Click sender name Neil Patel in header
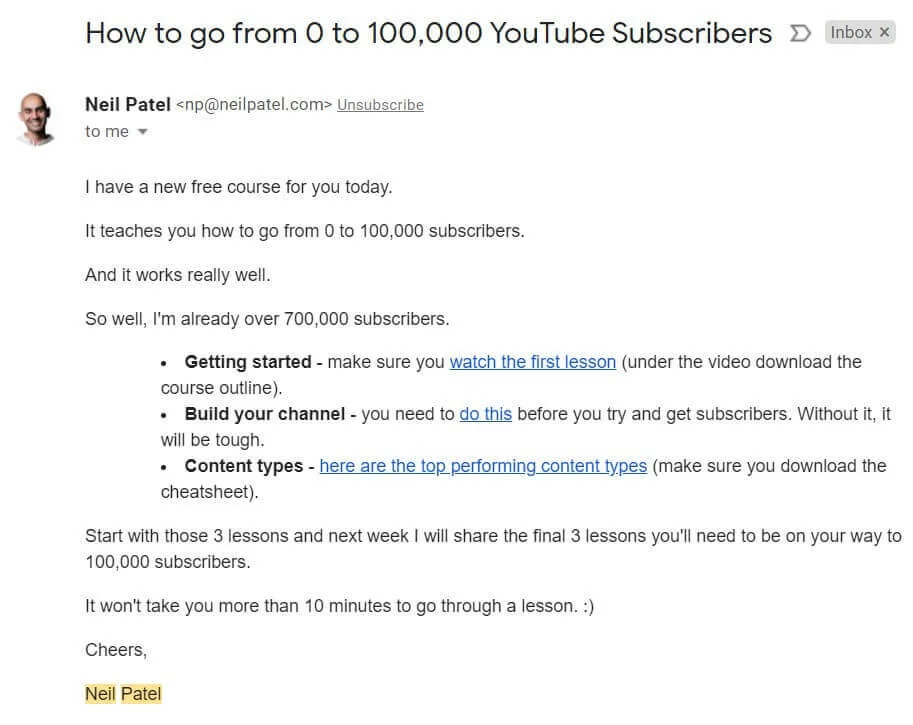Screen dimensions: 913x725 pyautogui.click(x=128, y=104)
